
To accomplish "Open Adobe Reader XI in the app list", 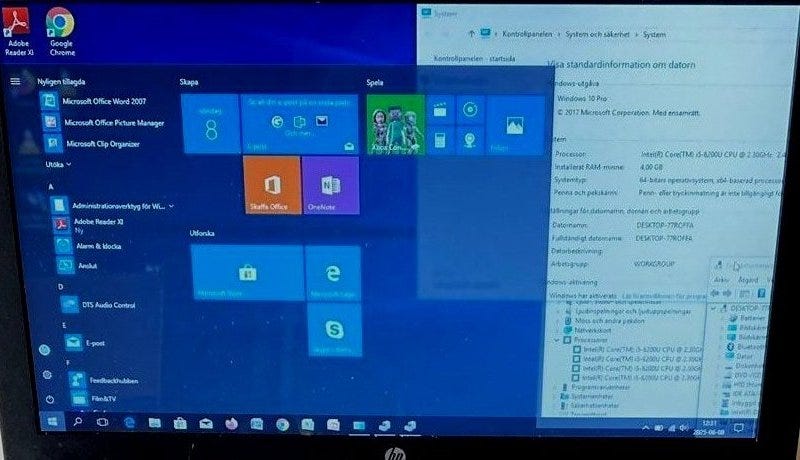I will pos(89,225).
